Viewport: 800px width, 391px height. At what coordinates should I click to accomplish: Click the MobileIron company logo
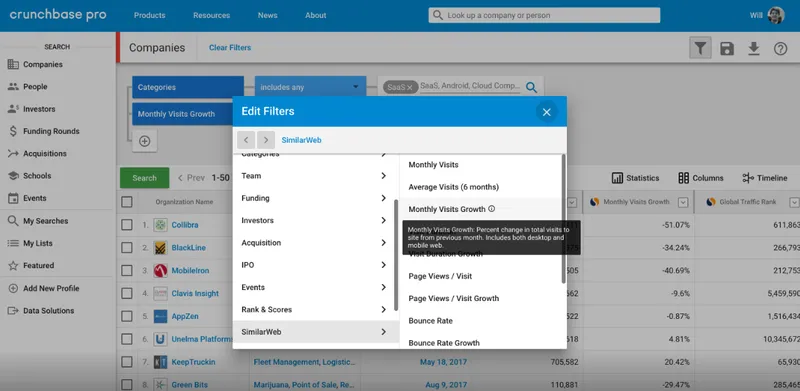click(x=160, y=271)
